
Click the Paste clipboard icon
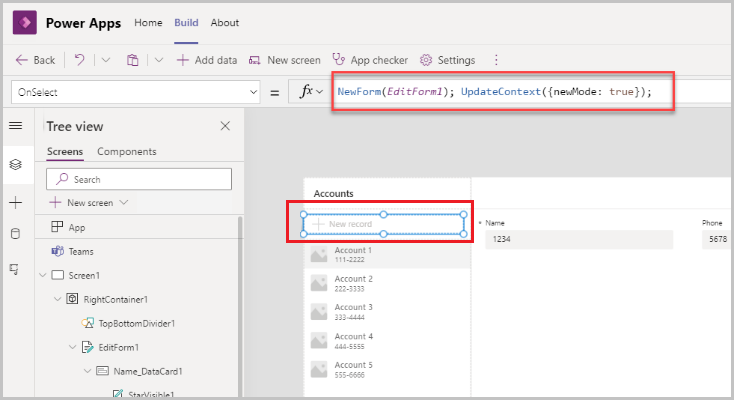[132, 60]
